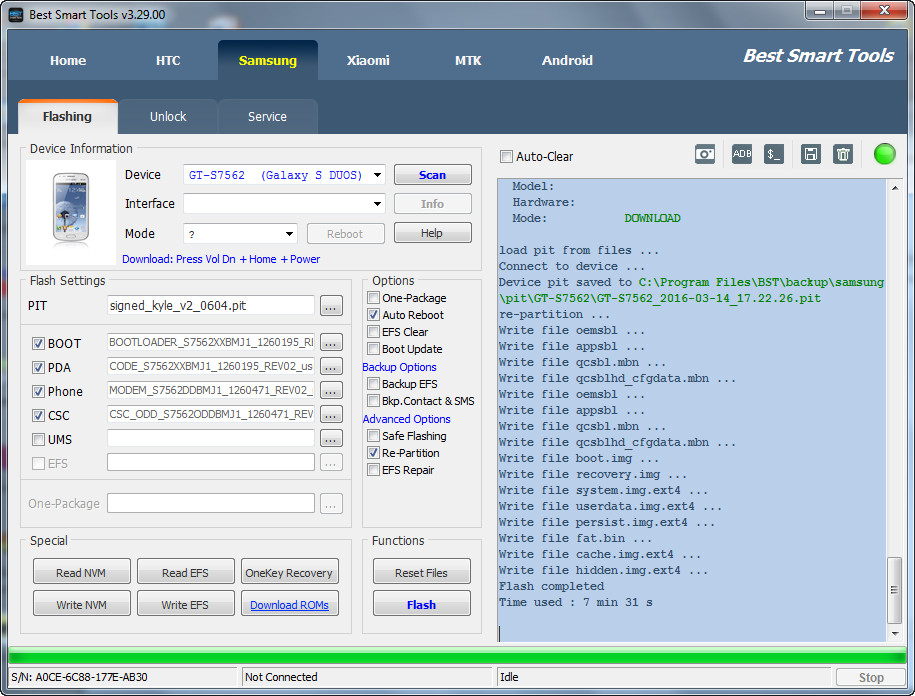Open the Service sub-tab

click(267, 117)
